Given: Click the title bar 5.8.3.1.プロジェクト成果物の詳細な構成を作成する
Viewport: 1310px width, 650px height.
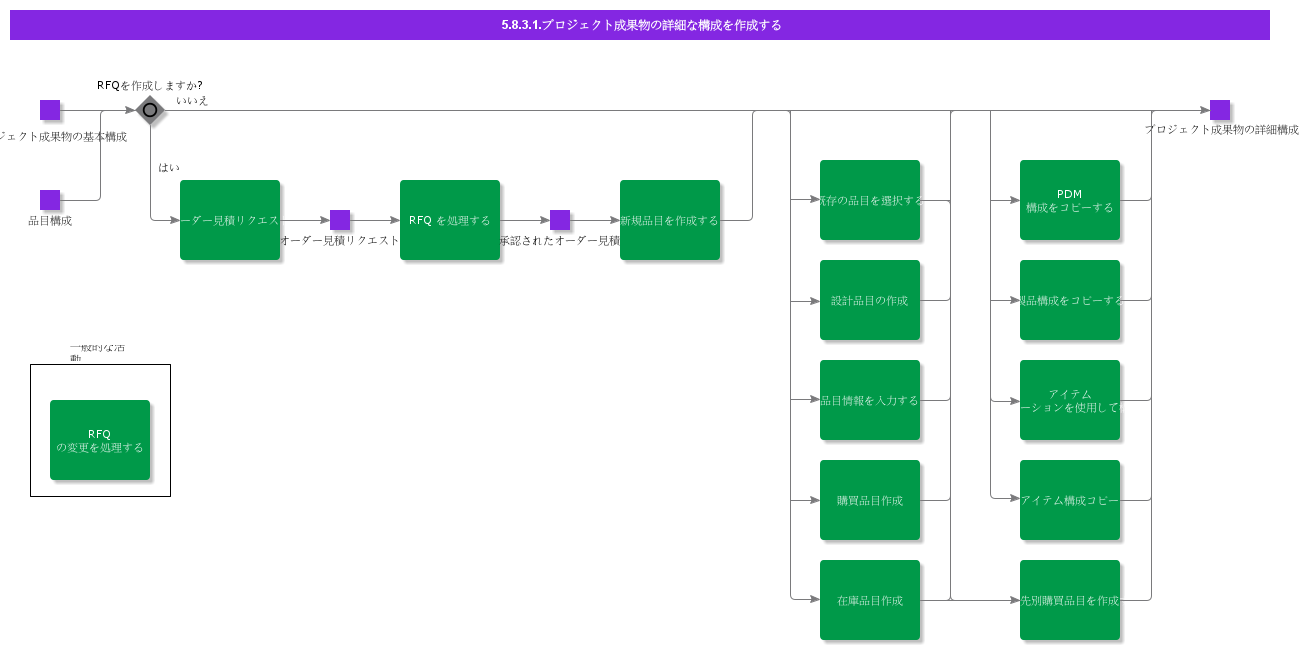Looking at the screenshot, I should click(x=640, y=25).
